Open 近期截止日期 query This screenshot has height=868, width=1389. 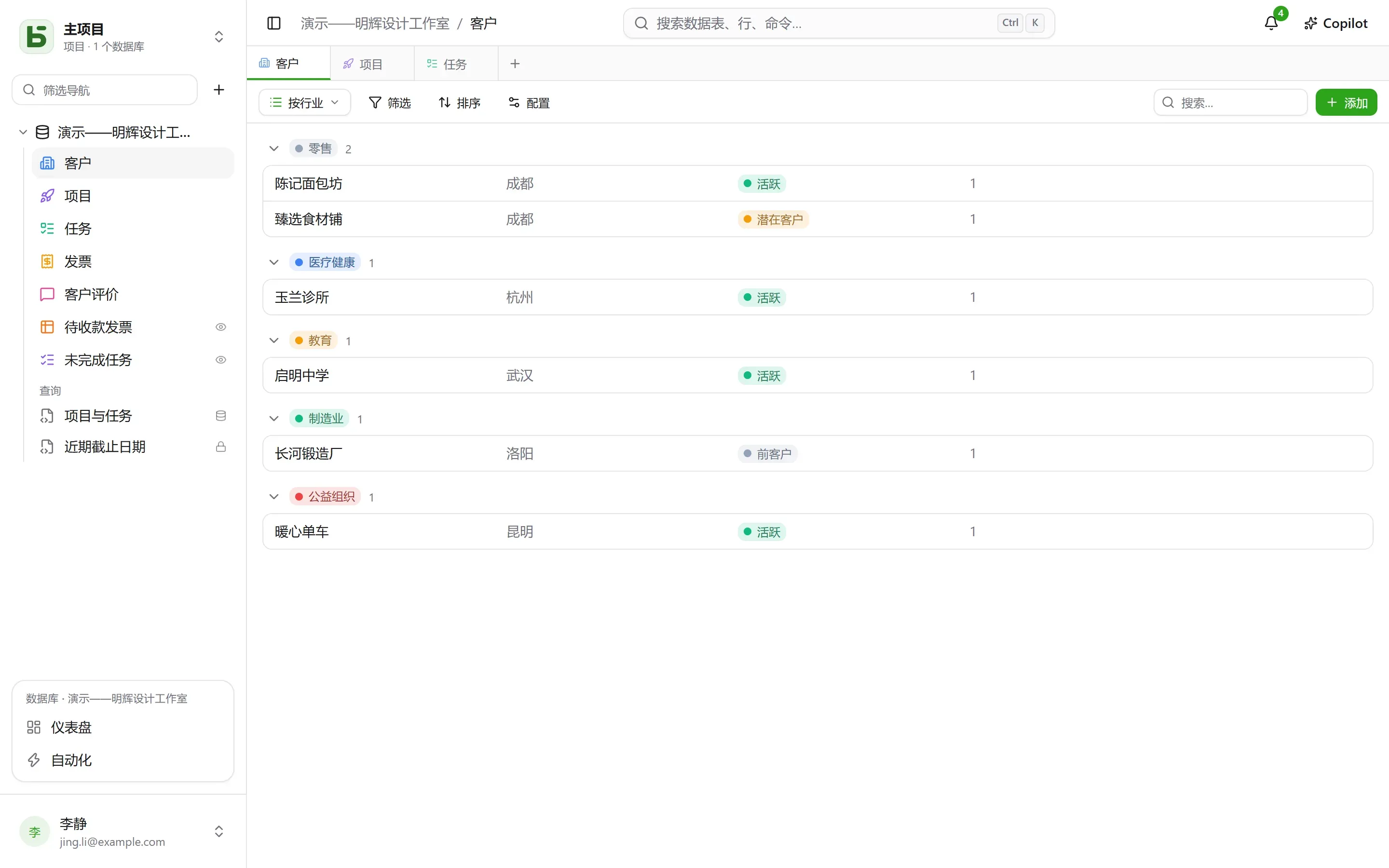(x=133, y=447)
